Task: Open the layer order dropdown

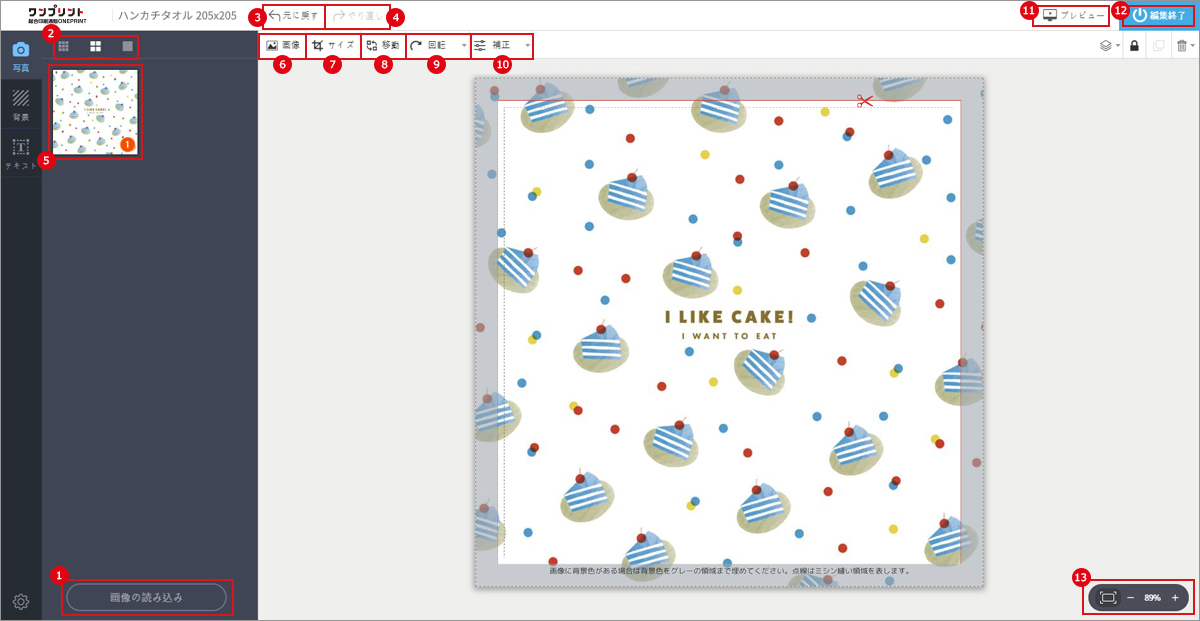Action: [x=1109, y=46]
